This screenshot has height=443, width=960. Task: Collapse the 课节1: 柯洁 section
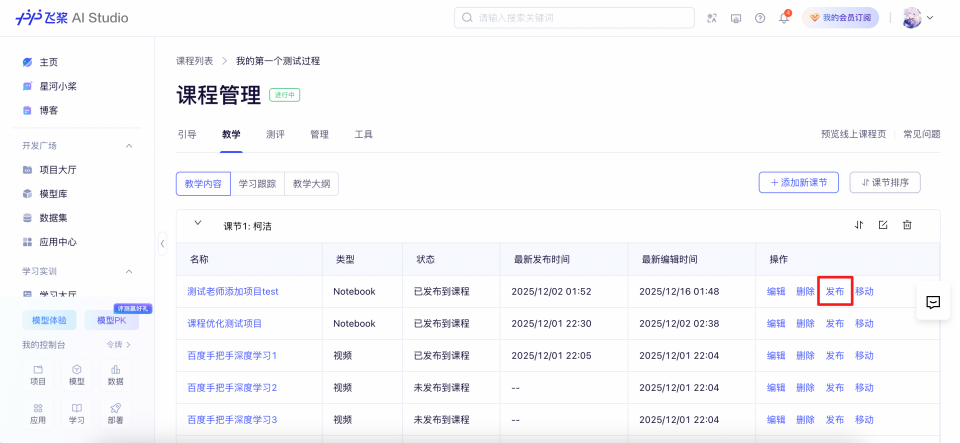(198, 224)
